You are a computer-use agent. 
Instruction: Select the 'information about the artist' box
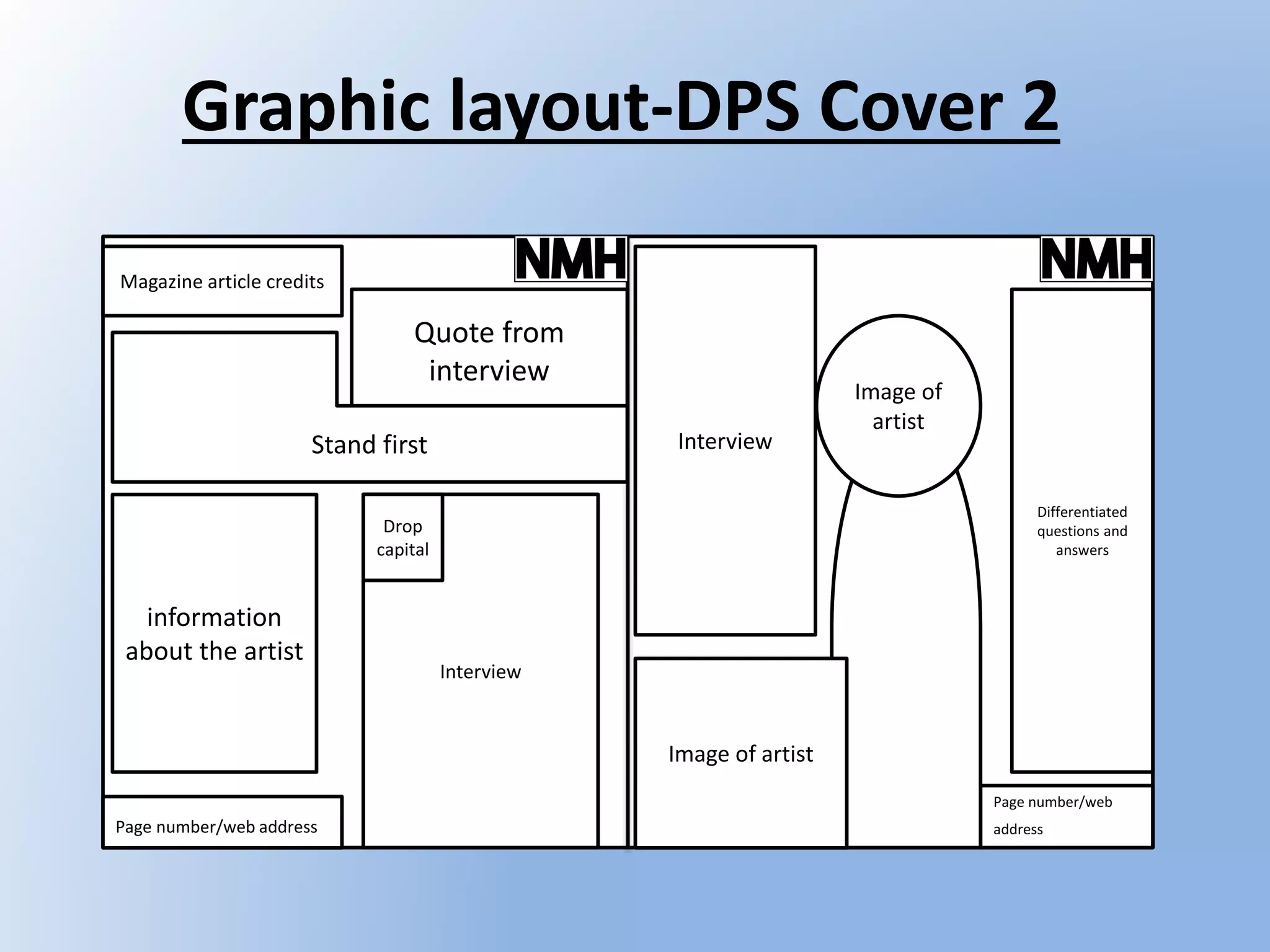tap(215, 633)
